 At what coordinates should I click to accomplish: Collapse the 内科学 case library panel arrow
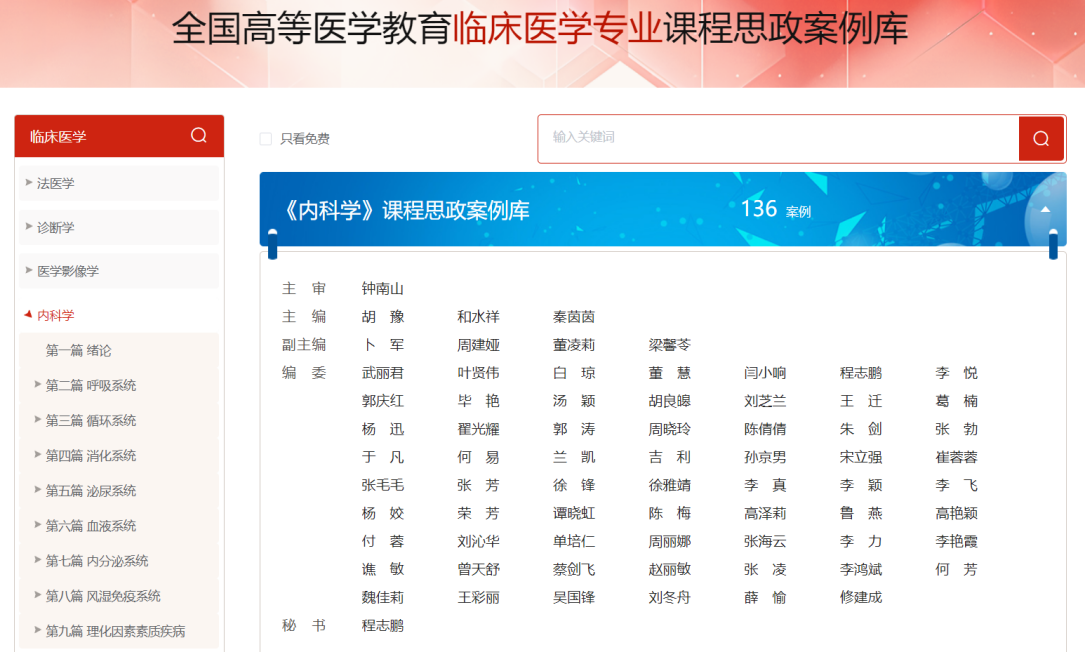tap(1045, 209)
